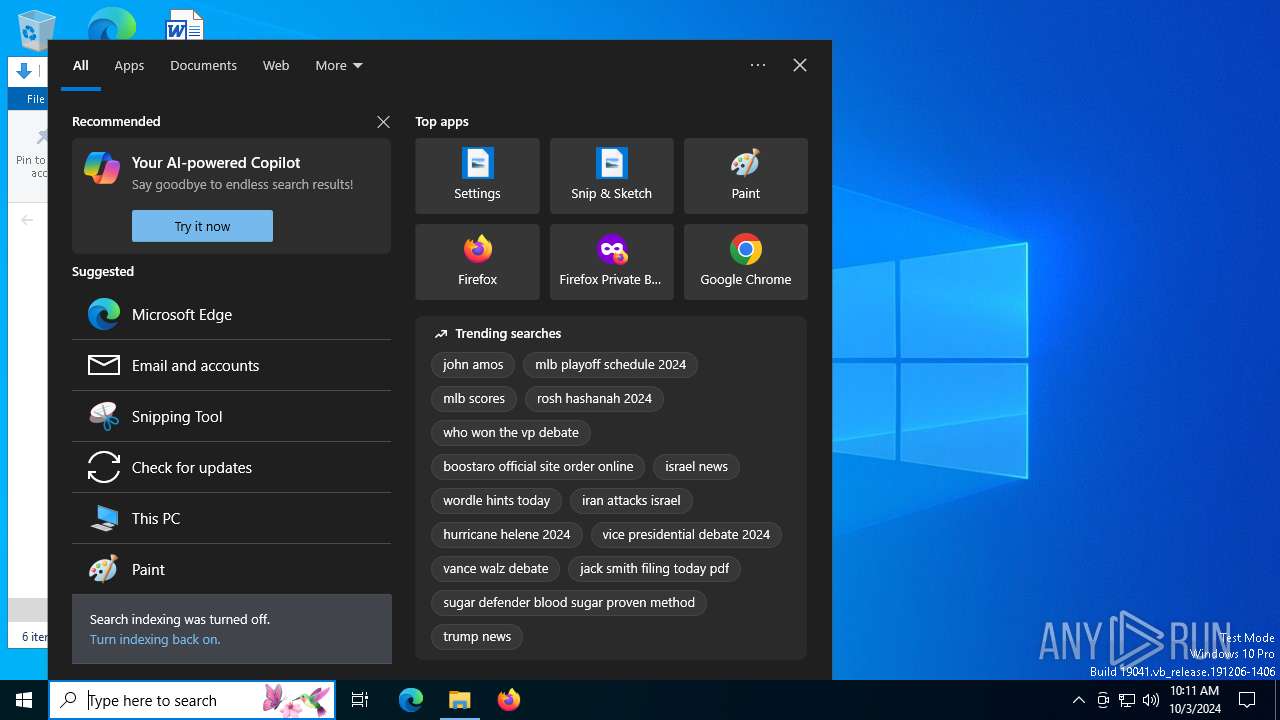This screenshot has width=1280, height=720.
Task: Open the notification center
Action: point(1247,700)
